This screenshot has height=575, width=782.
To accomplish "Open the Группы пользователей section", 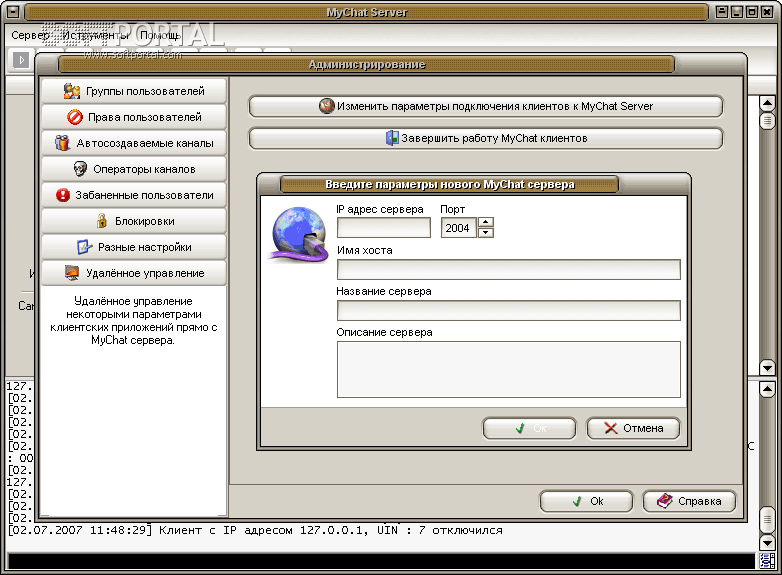I will [x=134, y=91].
